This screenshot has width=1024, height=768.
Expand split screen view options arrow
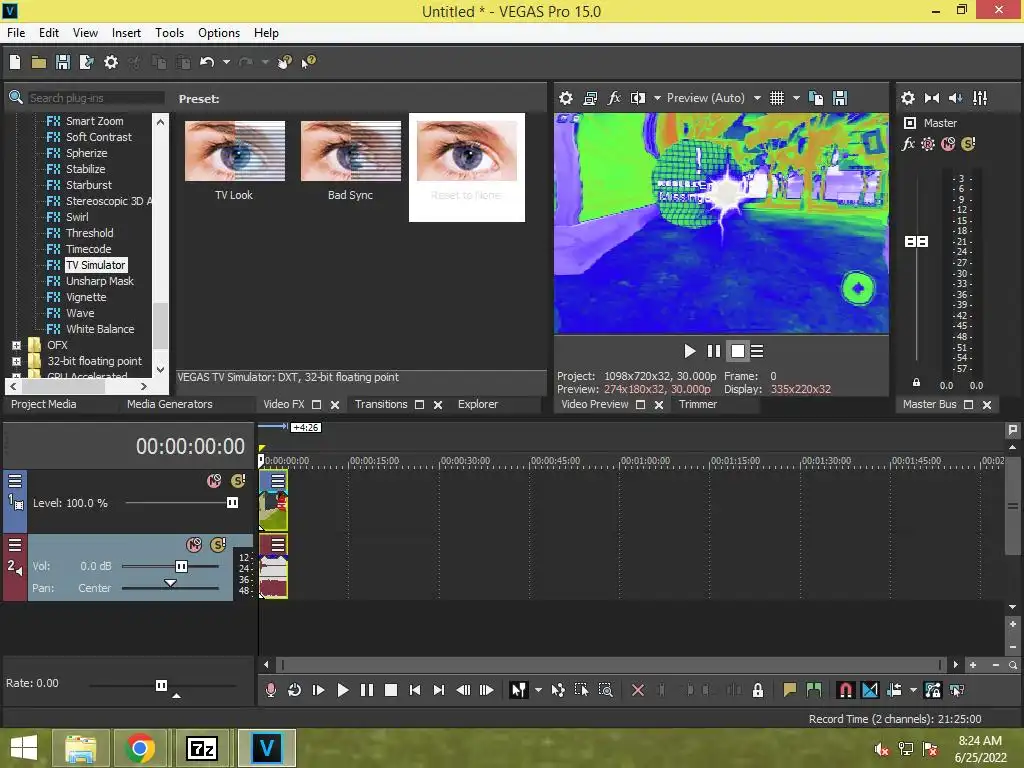tap(657, 98)
